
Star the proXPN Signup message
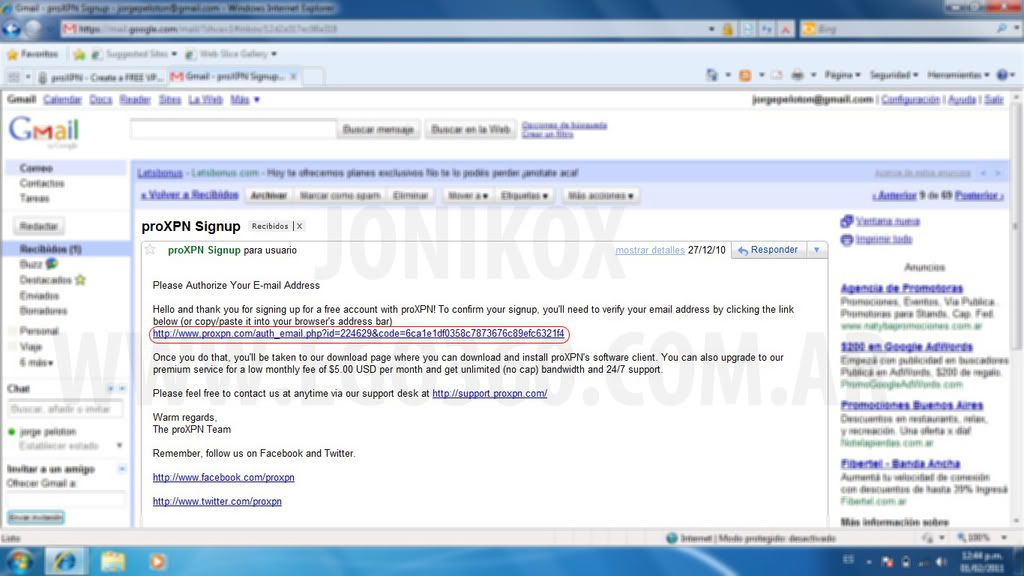click(150, 250)
